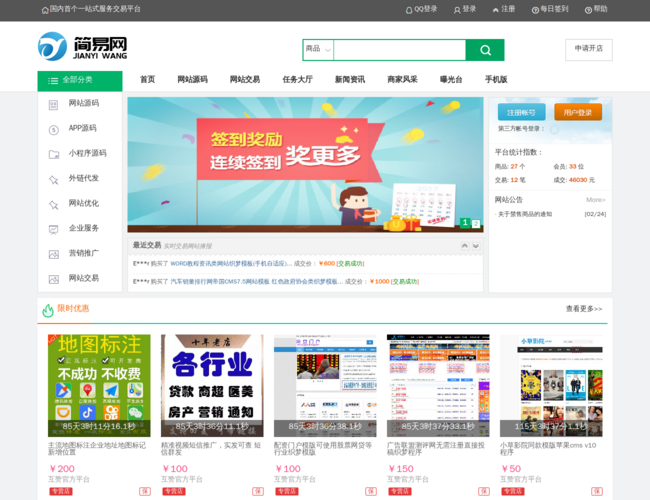Open the 精准视频短信推广 product title

211,449
